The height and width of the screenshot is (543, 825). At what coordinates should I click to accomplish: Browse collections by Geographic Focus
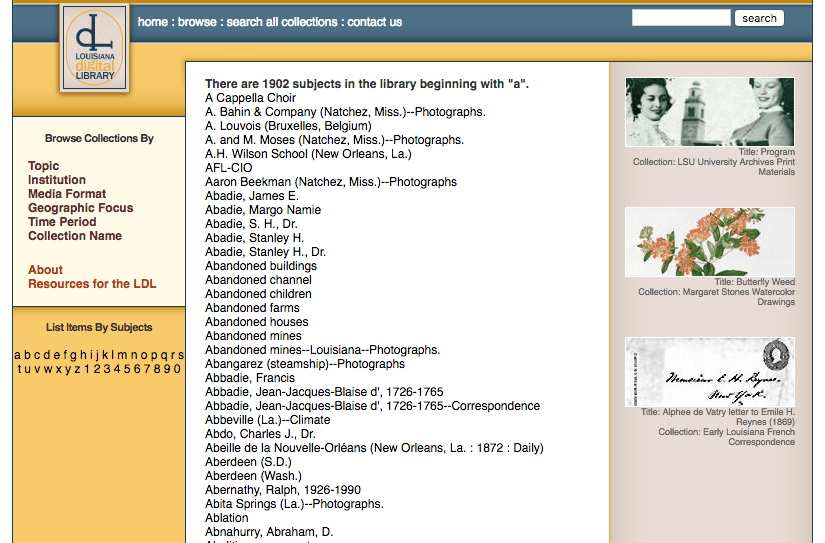click(x=81, y=208)
